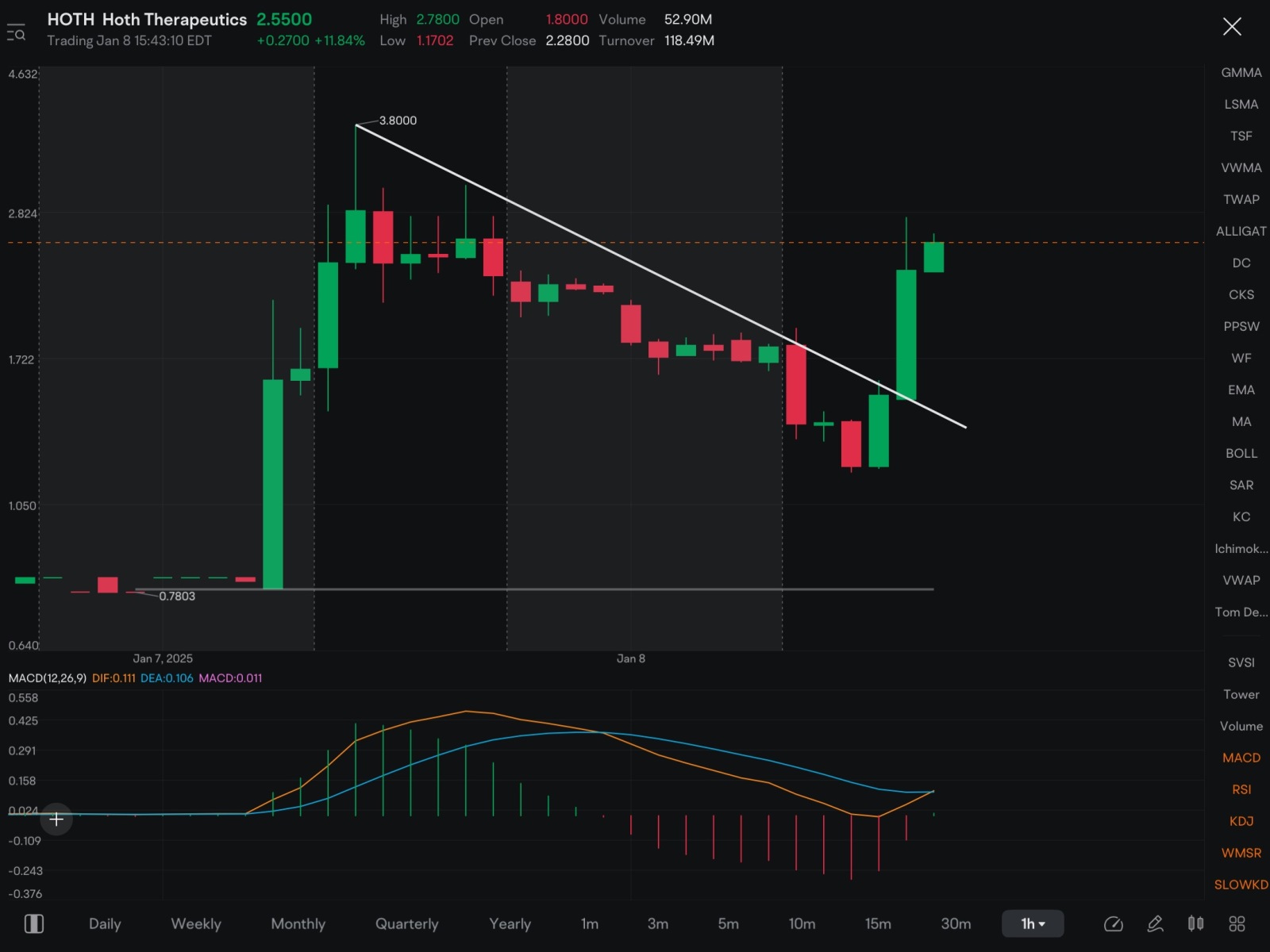Select the gray horizontal support line

click(534, 589)
